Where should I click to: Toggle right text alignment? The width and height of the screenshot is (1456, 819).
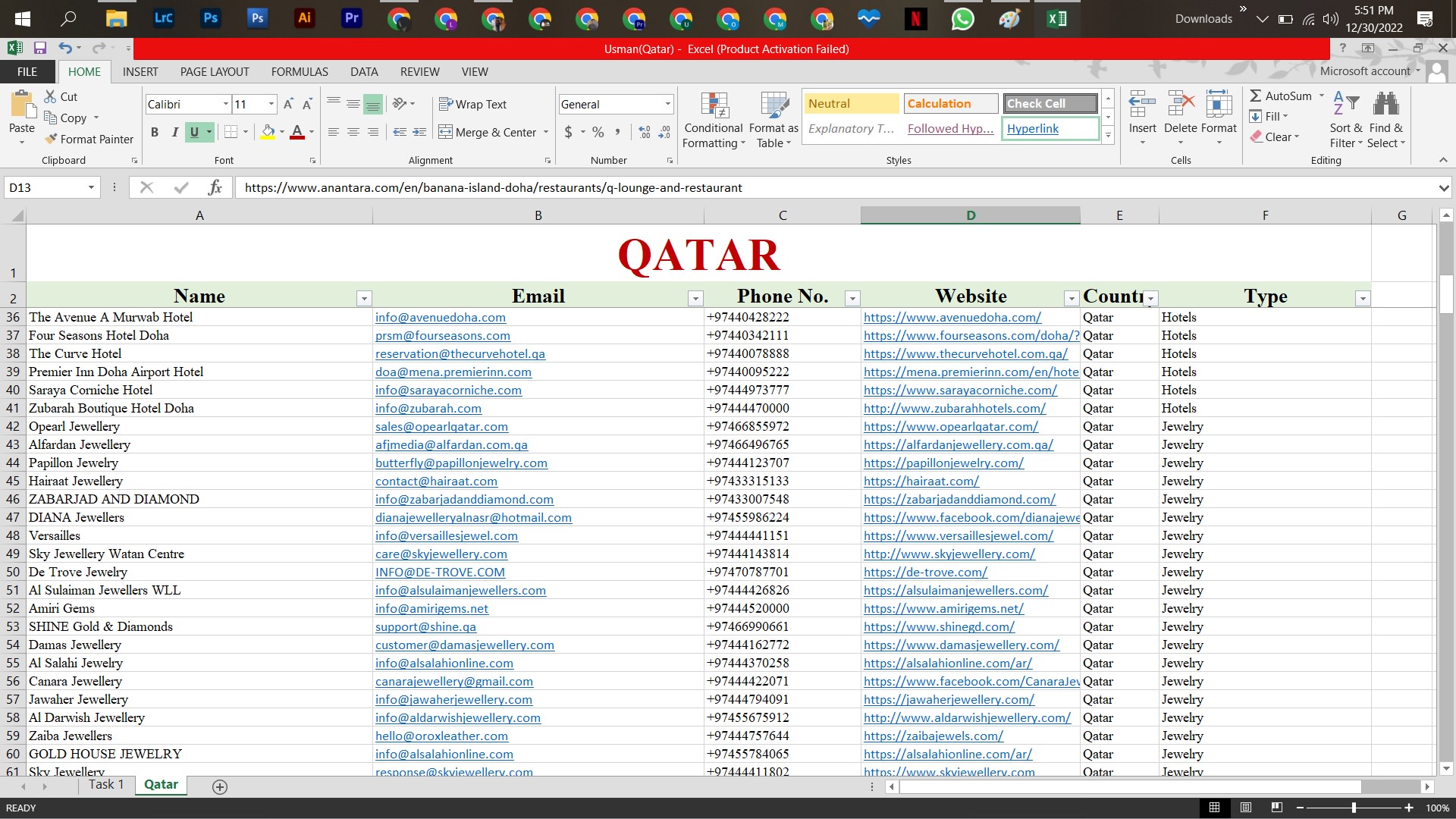(x=373, y=132)
